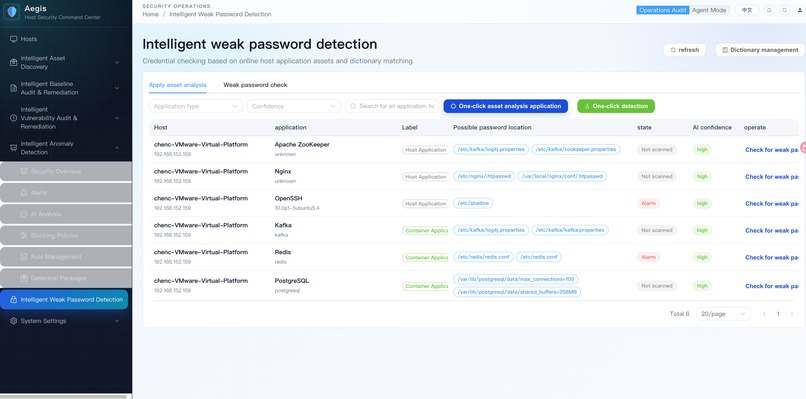Screen dimensions: 806x399
Task: Open the user profile icon
Action: pyautogui.click(x=799, y=10)
